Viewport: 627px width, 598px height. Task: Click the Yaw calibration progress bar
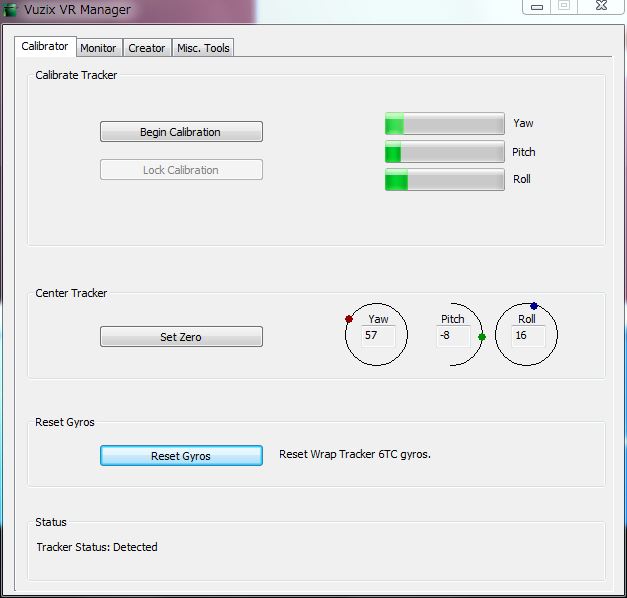(x=444, y=124)
